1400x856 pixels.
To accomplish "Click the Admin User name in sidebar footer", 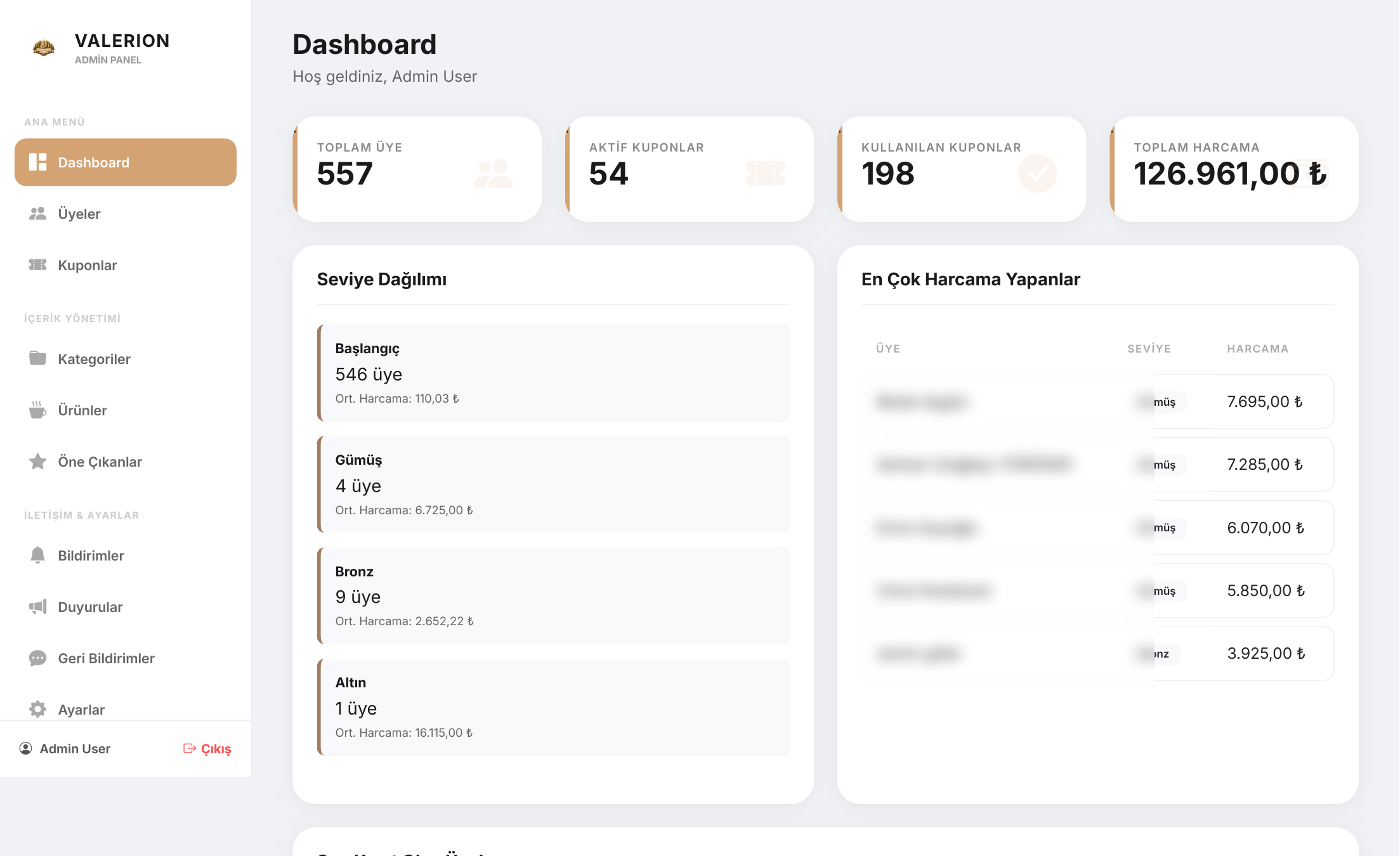I will pyautogui.click(x=75, y=749).
